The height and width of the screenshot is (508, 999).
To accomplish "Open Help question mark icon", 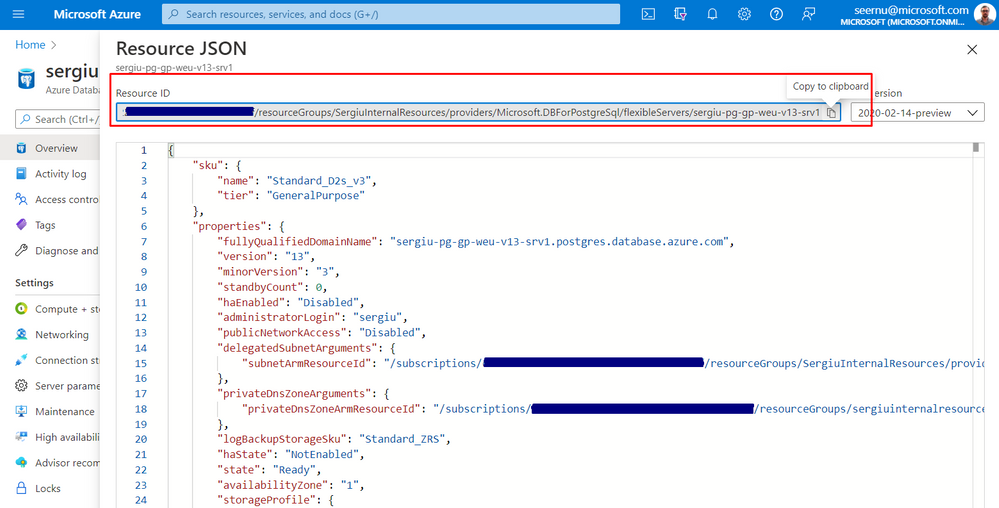I will (776, 14).
